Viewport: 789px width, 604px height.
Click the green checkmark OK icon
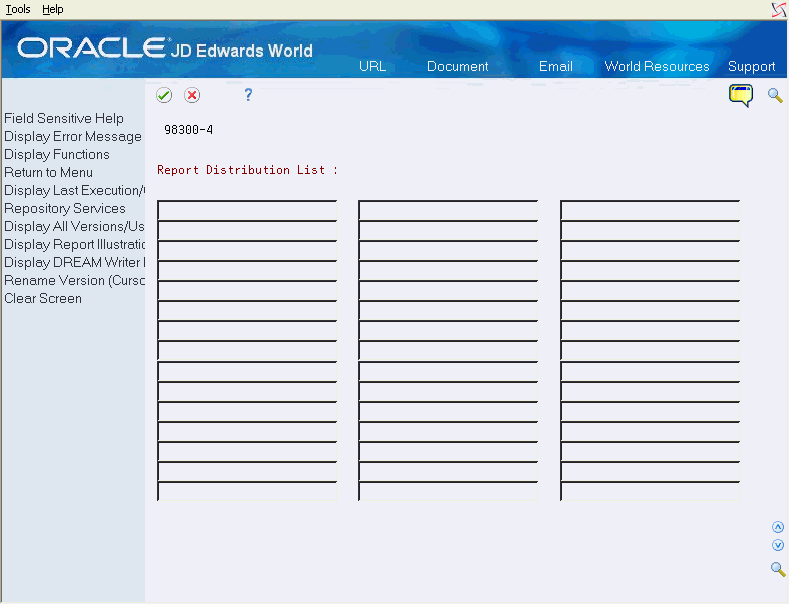(x=164, y=95)
